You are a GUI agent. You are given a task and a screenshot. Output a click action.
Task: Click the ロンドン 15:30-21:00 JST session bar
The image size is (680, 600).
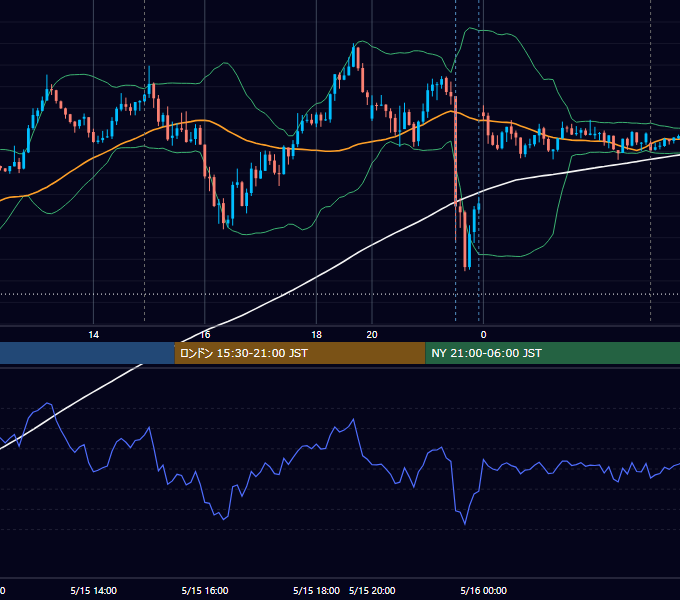(x=300, y=353)
